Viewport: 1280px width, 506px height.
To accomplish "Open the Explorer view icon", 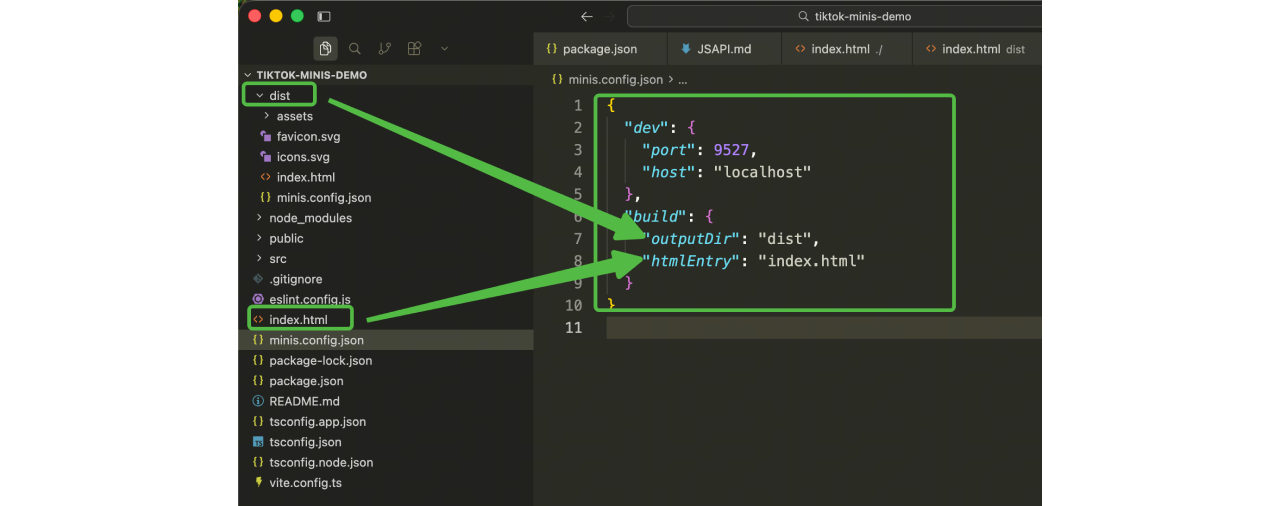I will click(x=325, y=48).
